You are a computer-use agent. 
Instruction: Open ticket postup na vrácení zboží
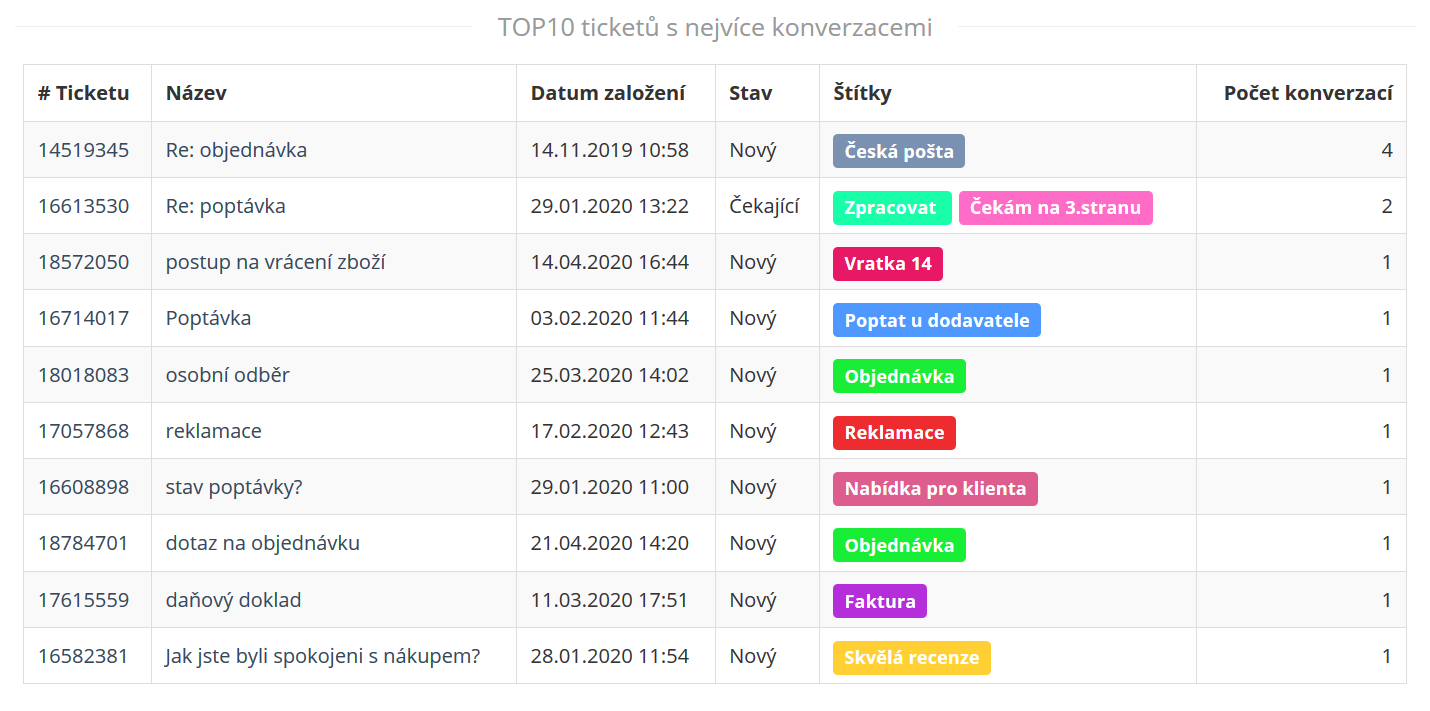(276, 262)
